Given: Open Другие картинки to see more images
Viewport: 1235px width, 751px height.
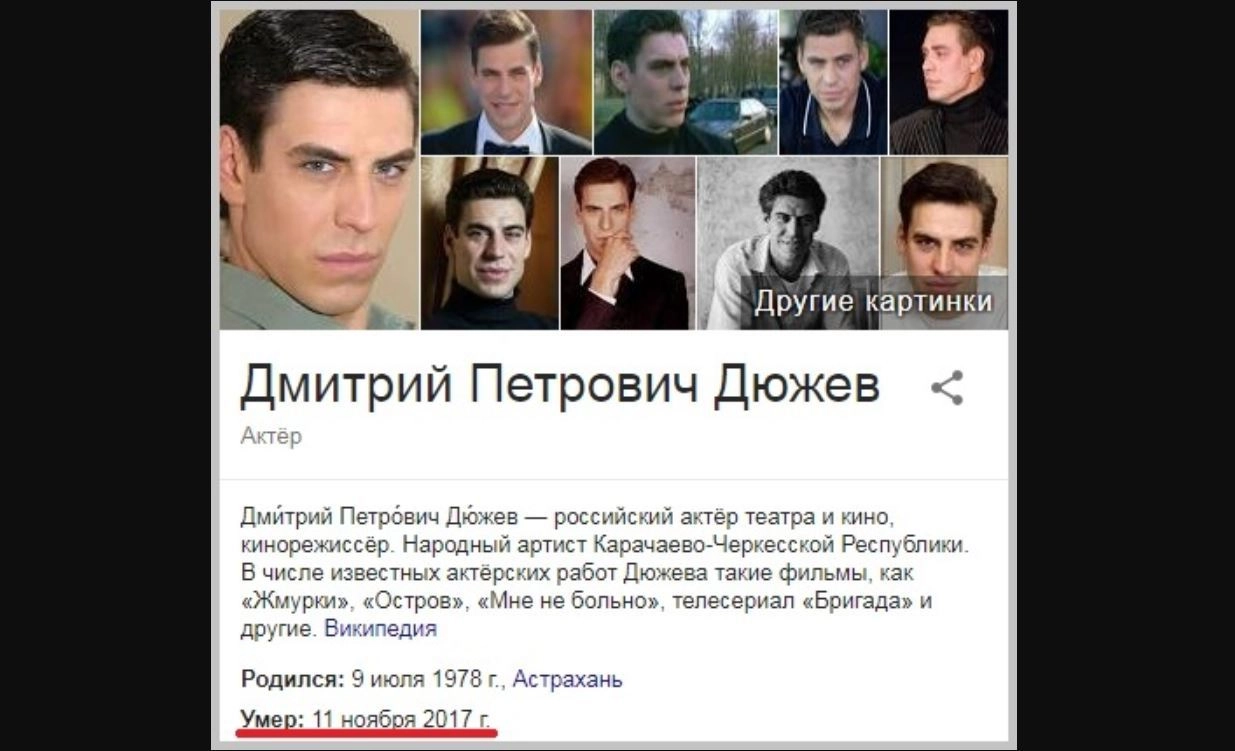Looking at the screenshot, I should pyautogui.click(x=873, y=302).
